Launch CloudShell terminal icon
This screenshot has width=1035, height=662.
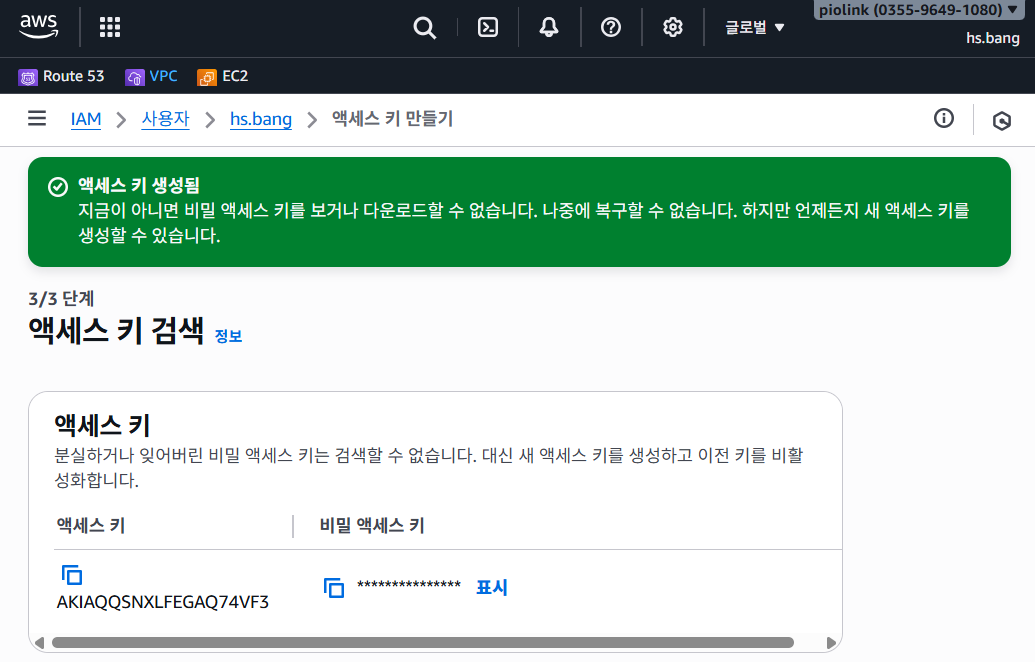488,27
